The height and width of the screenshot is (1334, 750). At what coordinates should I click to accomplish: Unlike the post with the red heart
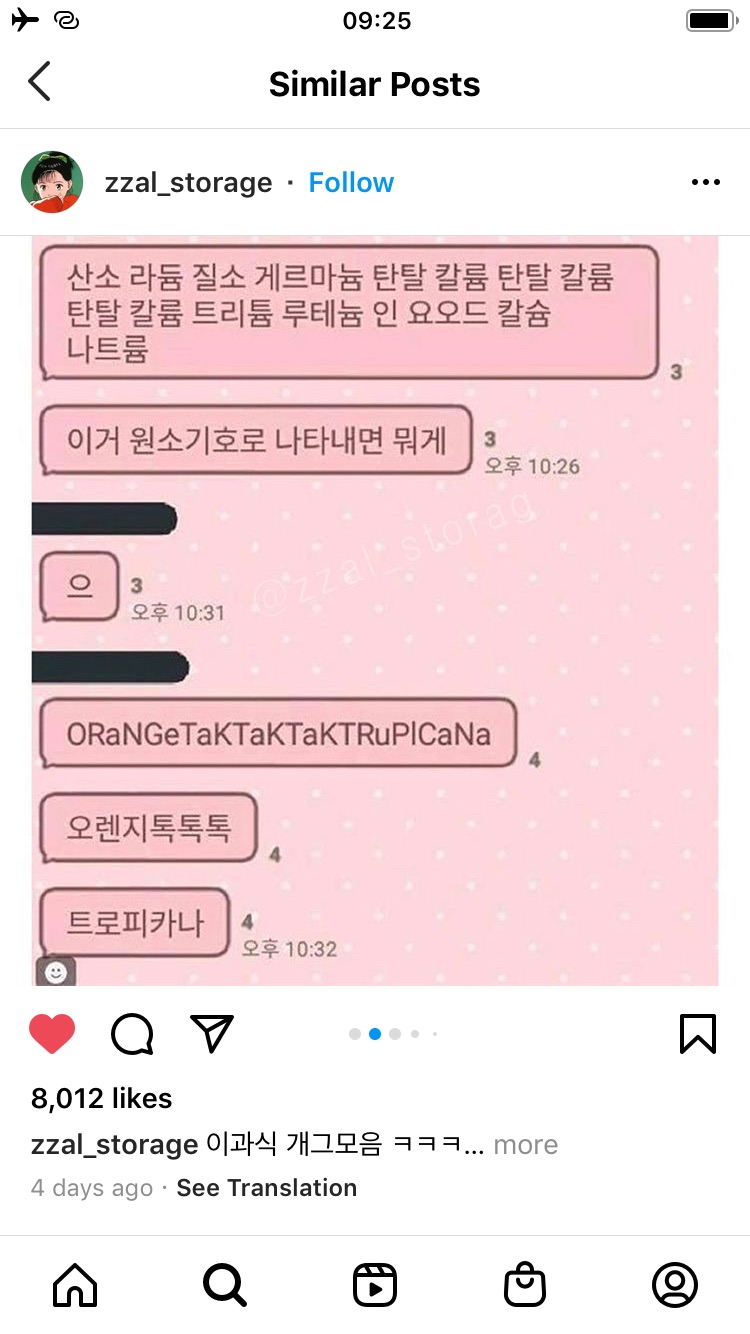(x=52, y=1034)
